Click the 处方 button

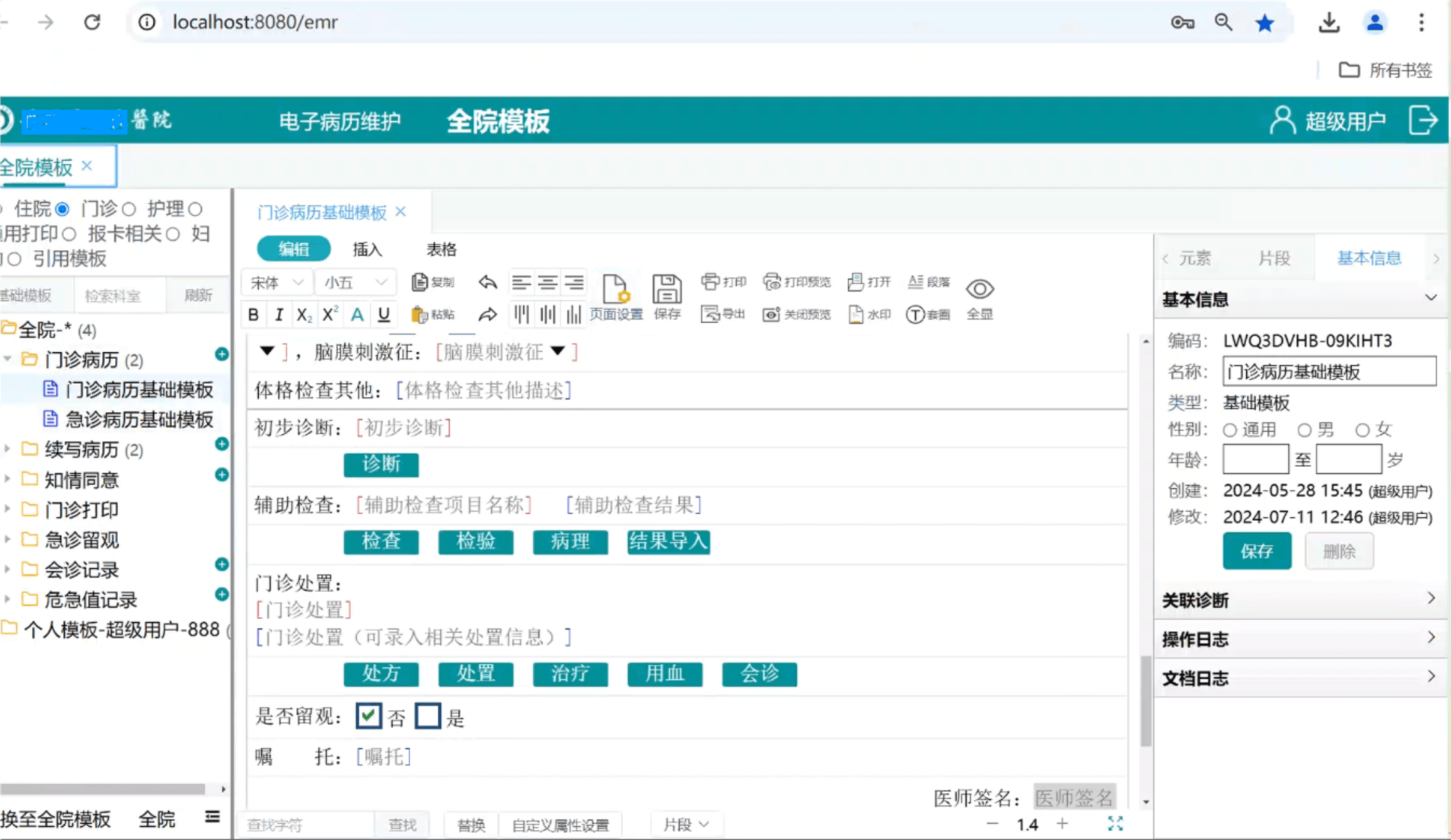(381, 674)
